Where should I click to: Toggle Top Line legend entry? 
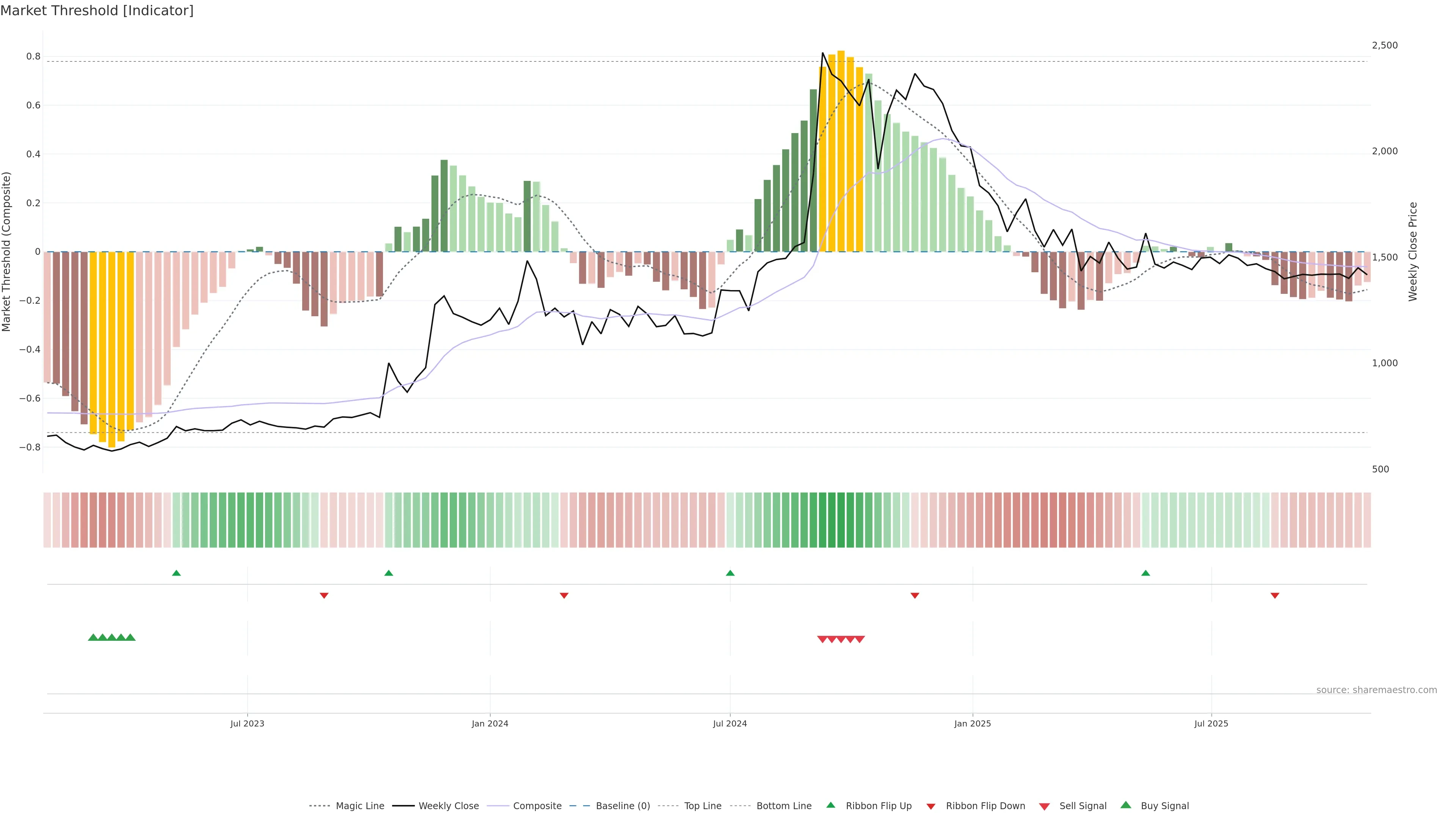pos(703,806)
